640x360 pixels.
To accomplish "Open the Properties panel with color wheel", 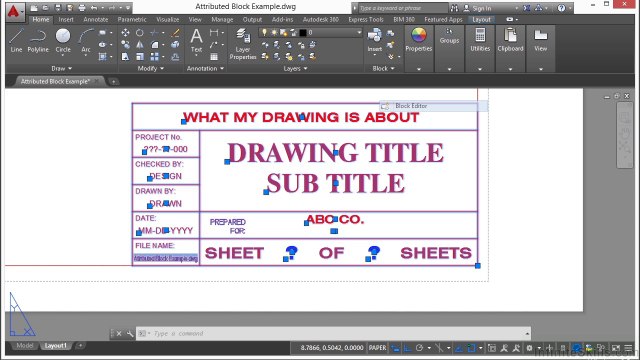I will [x=418, y=40].
